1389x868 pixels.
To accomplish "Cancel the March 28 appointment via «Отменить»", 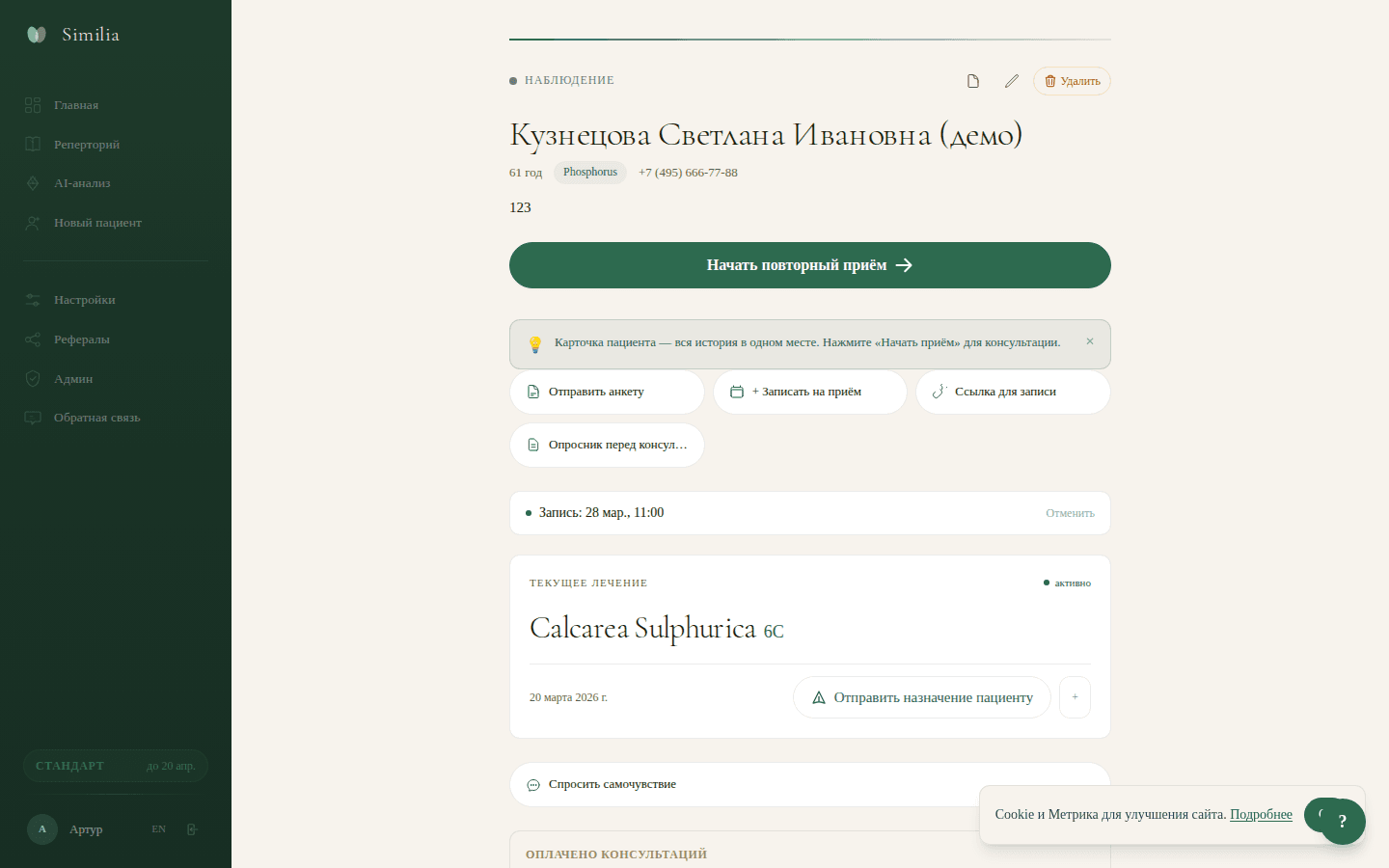I will tap(1070, 512).
